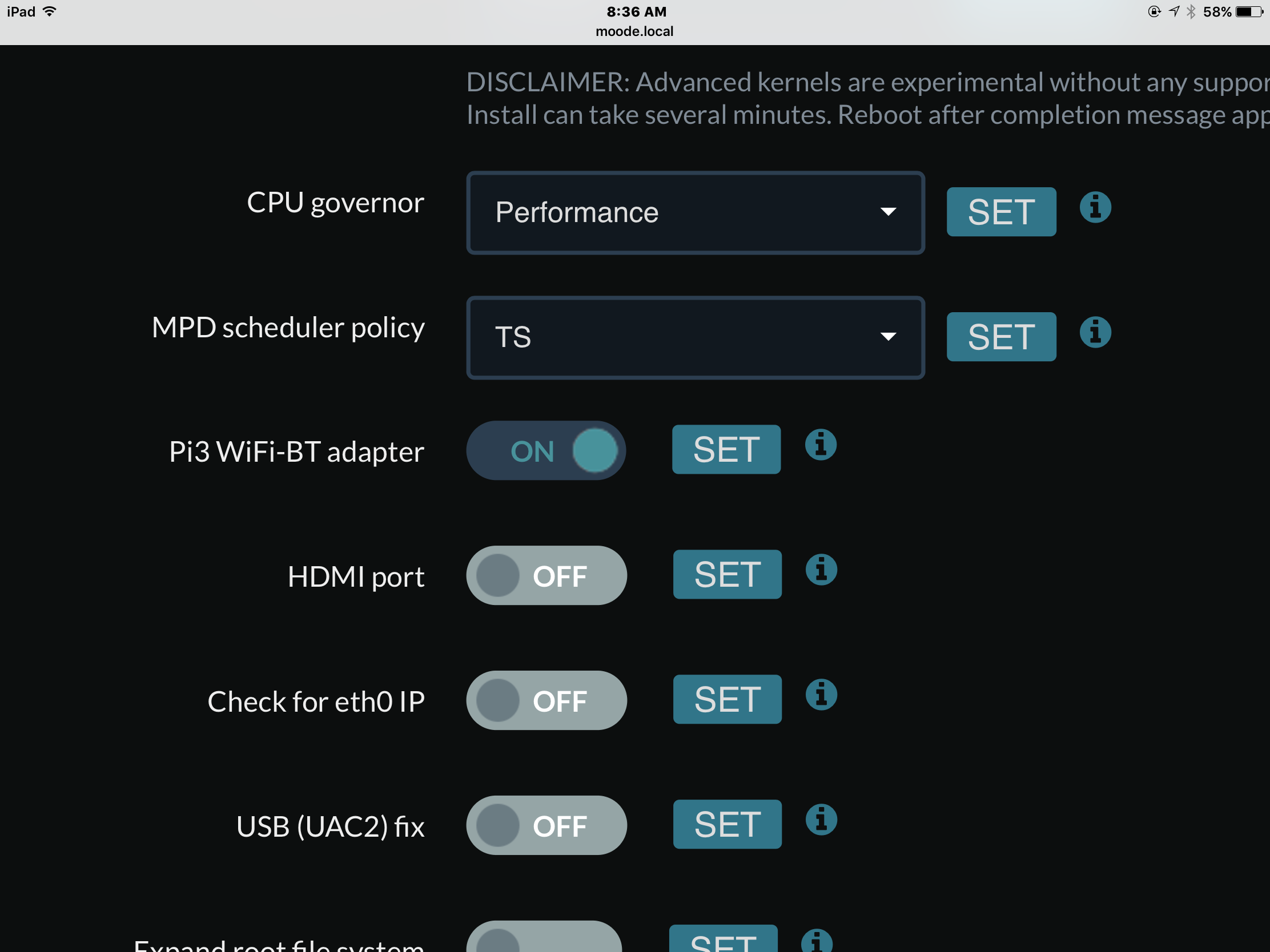Enable the HDMI port toggle
Screen dimensions: 1270x952
coord(546,575)
